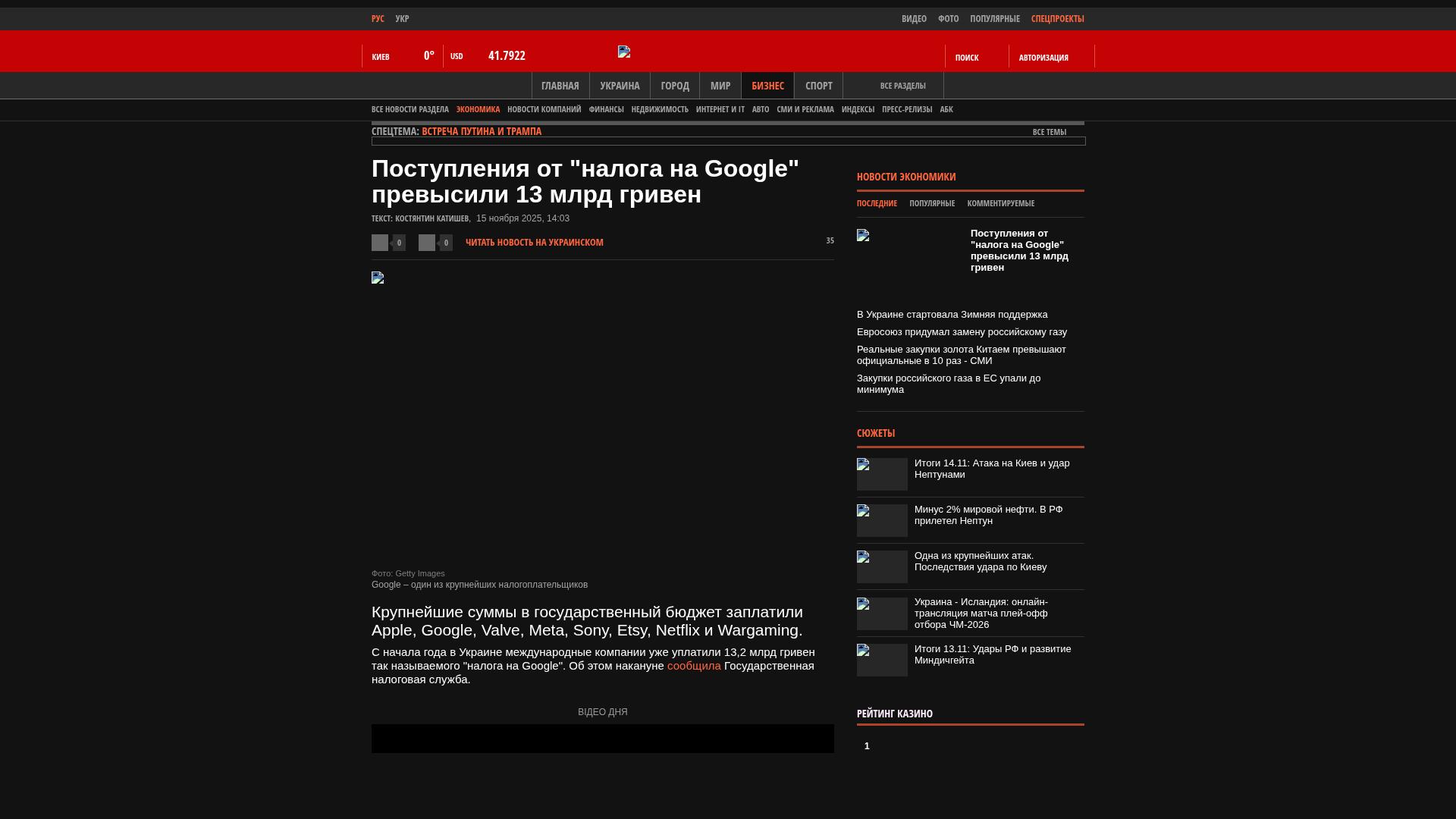
Task: Open thumbnail for Минус 2% мировой нефти
Action: (x=882, y=520)
